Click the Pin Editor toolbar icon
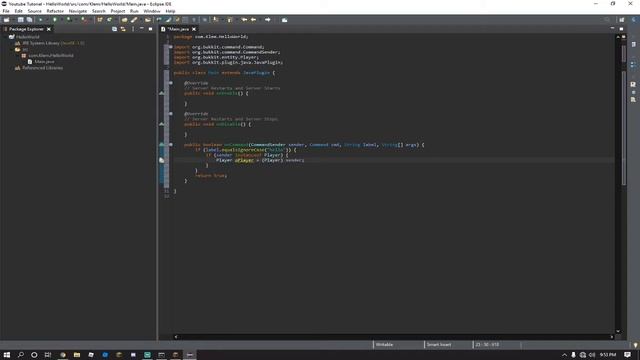Image resolution: width=640 pixels, height=360 pixels. [284, 20]
